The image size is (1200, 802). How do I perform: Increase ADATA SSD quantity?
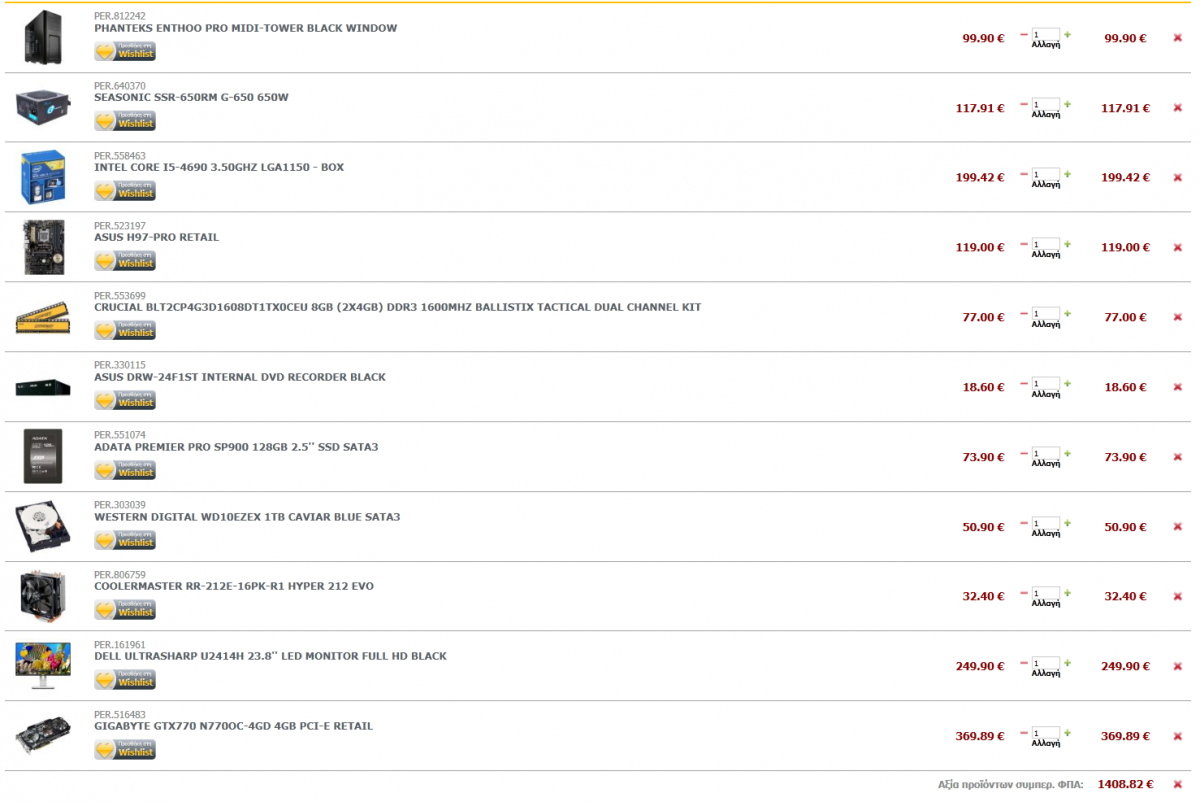point(1067,454)
